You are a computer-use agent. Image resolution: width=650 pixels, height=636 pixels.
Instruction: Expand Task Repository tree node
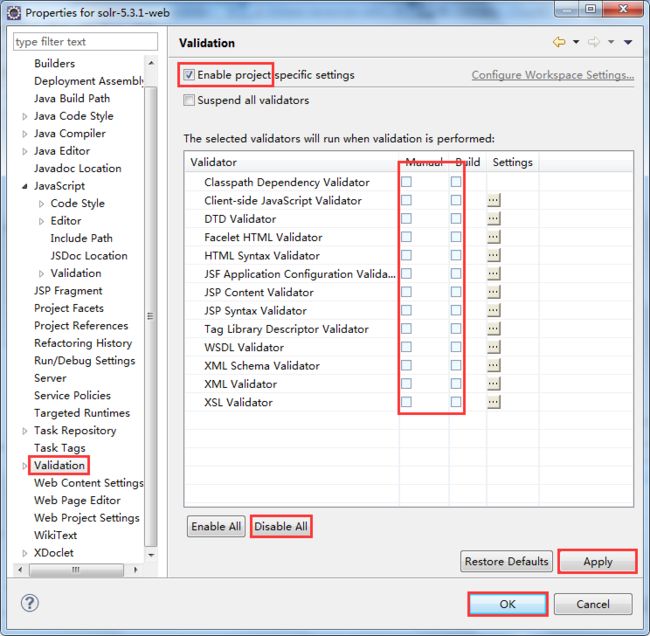tap(24, 431)
